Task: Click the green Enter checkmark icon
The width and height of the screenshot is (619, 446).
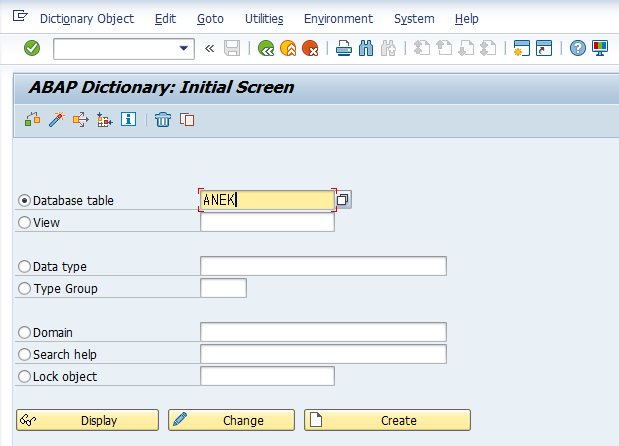Action: click(x=32, y=49)
